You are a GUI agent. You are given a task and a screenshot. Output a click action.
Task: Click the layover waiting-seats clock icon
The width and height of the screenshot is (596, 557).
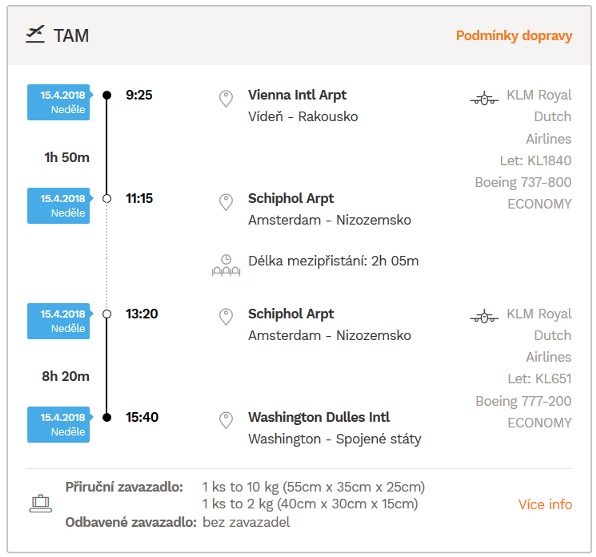click(x=226, y=265)
